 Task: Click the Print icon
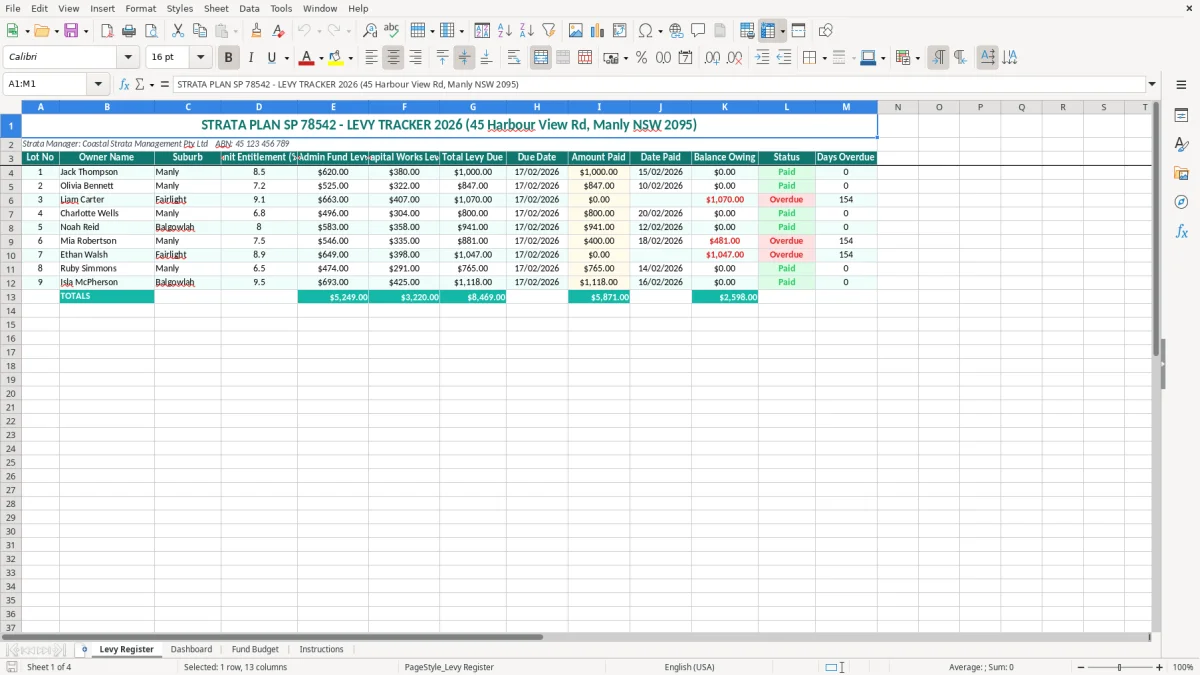(x=129, y=31)
